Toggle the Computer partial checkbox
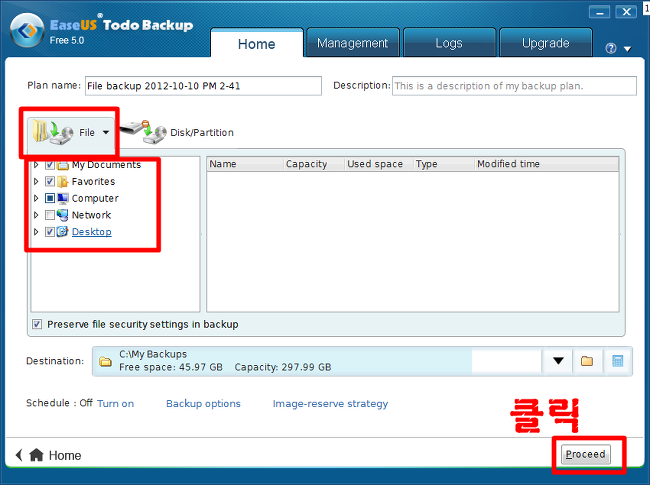The width and height of the screenshot is (650, 485). (50, 198)
